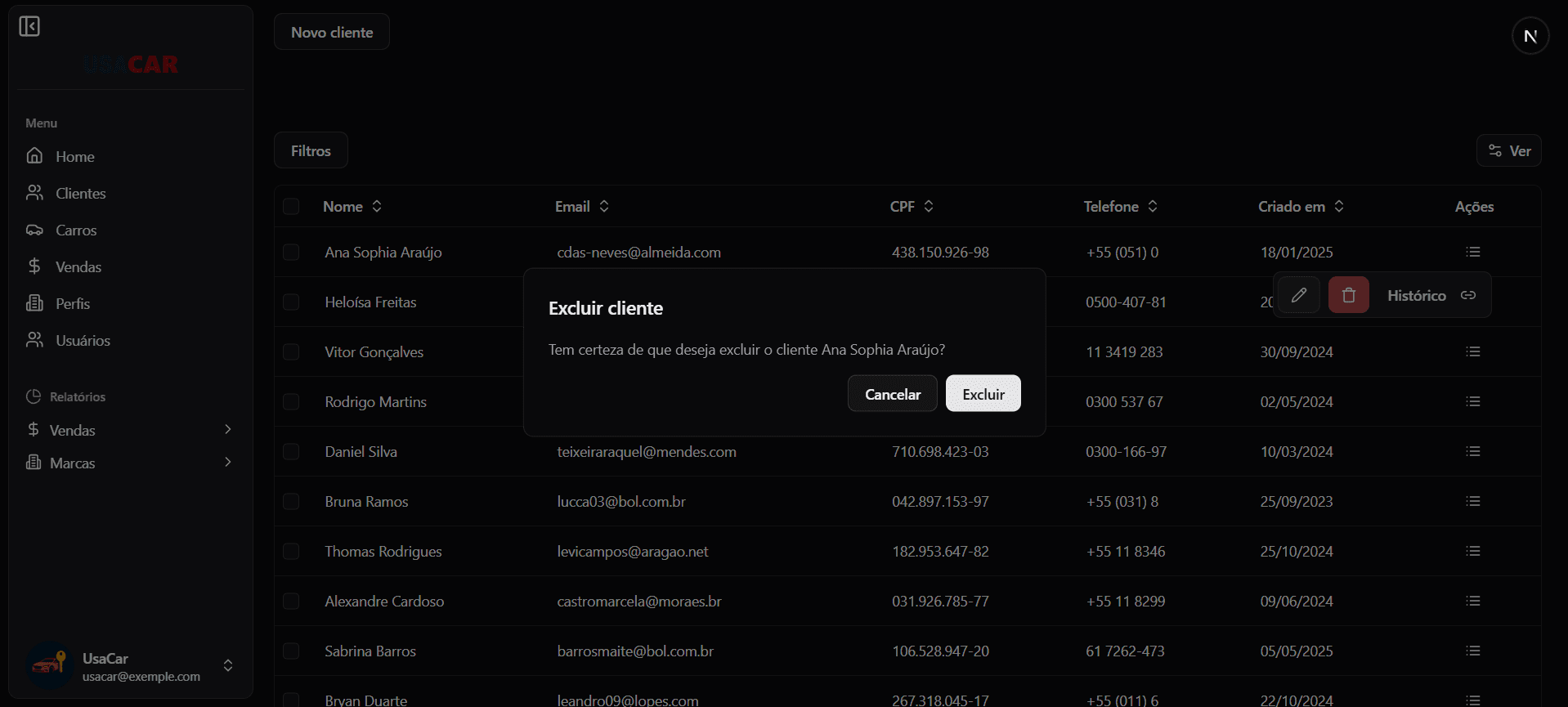Image resolution: width=1568 pixels, height=707 pixels.
Task: Open actions icon for Ana Sophia Araújo
Action: tap(1472, 252)
